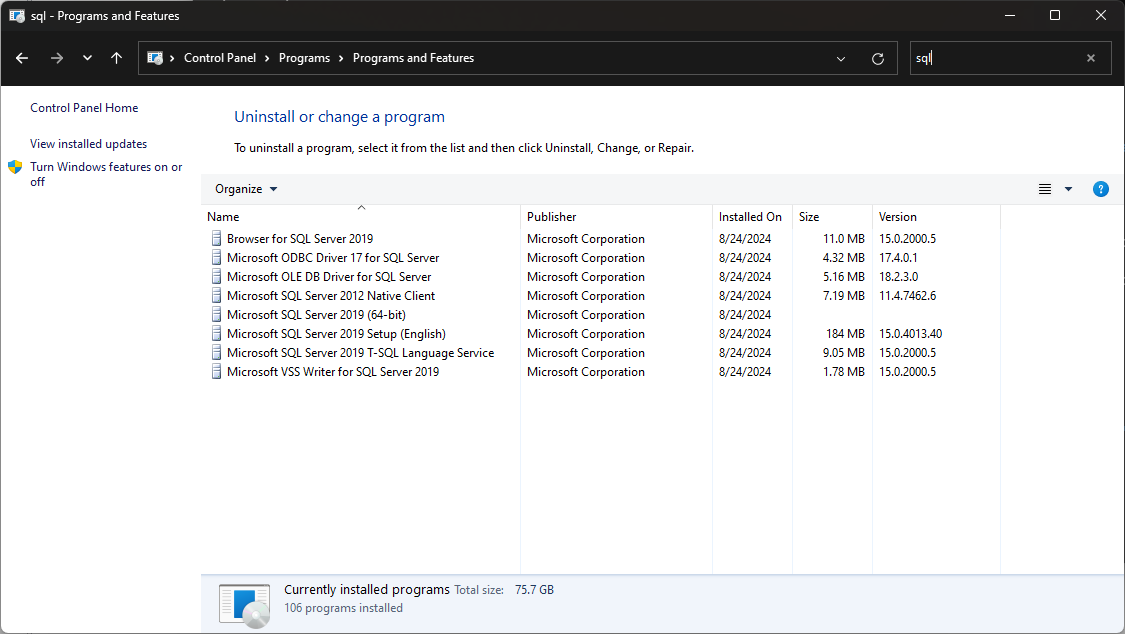
Task: Minimize the Programs and Features window
Action: (x=1009, y=15)
